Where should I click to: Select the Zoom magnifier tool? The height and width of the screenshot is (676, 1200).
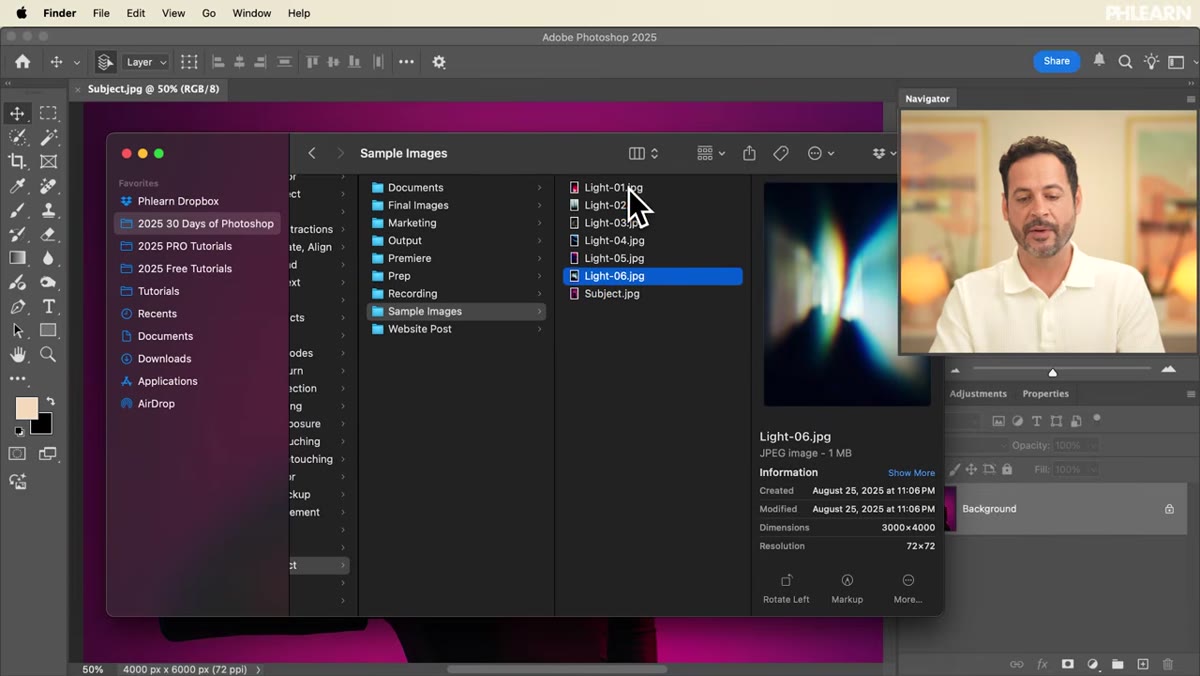click(x=48, y=354)
